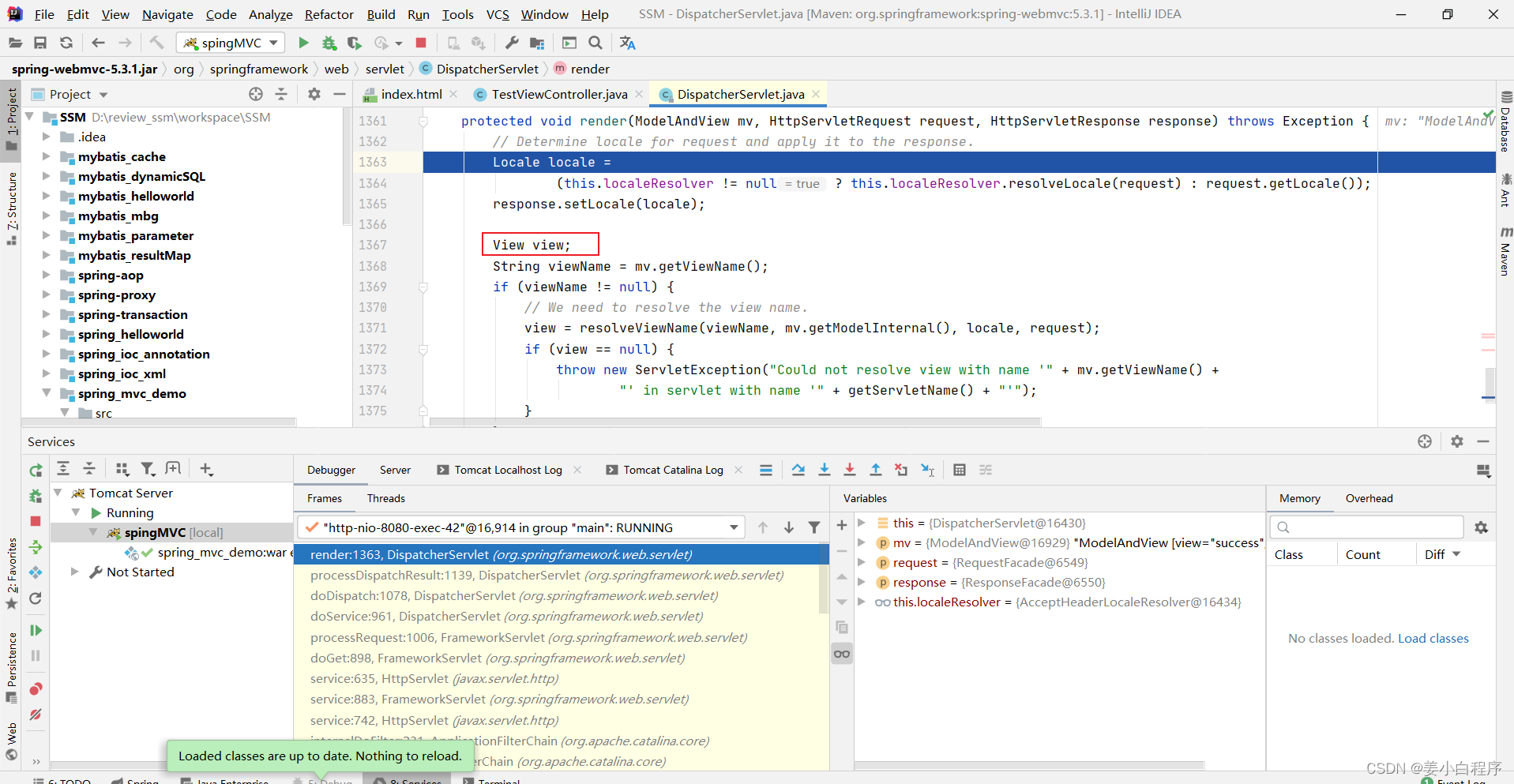The height and width of the screenshot is (784, 1514).
Task: Toggle the watches glasses icon in Variables
Action: pyautogui.click(x=842, y=654)
